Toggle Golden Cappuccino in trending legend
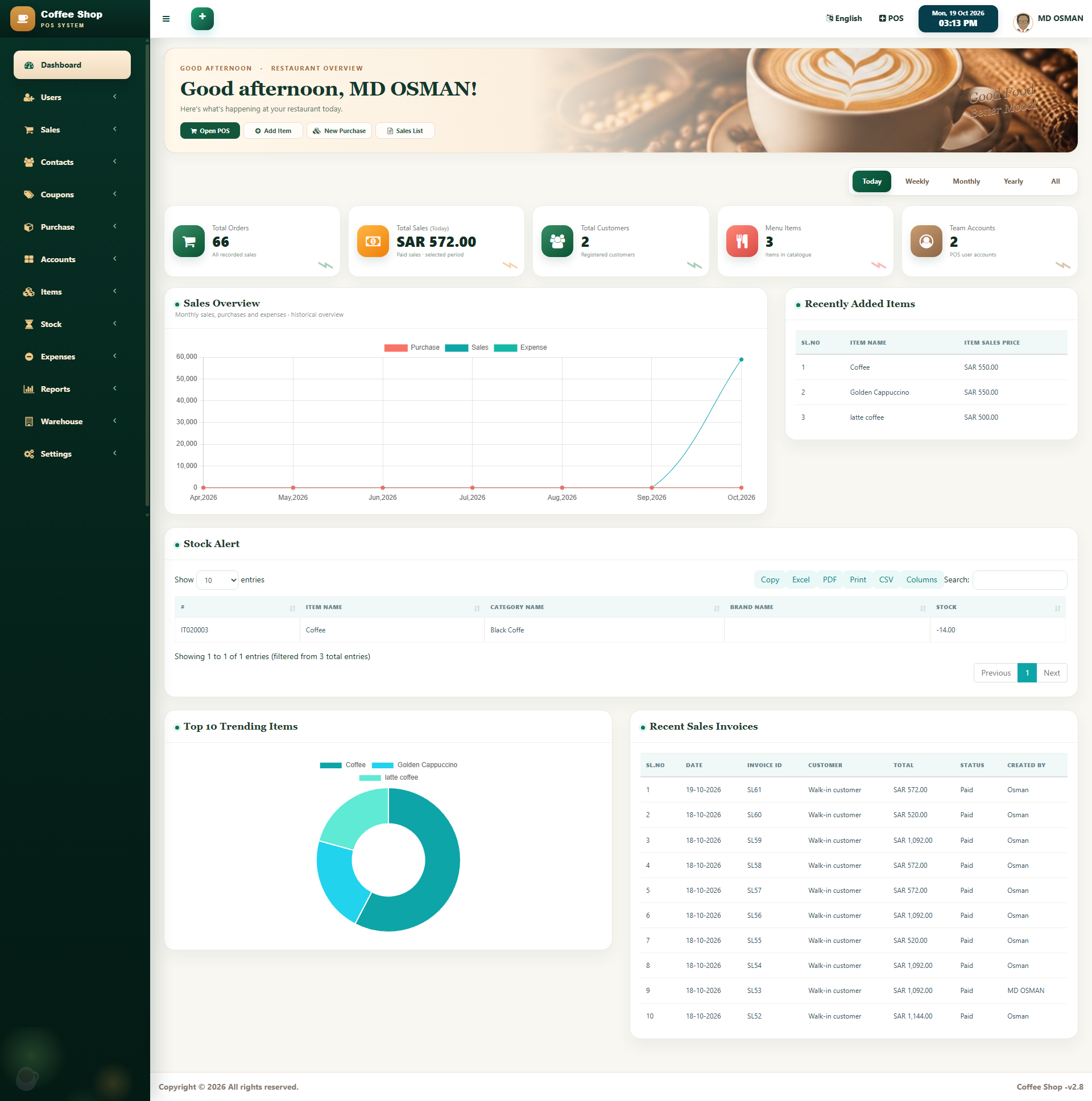Image resolution: width=1092 pixels, height=1101 pixels. pyautogui.click(x=415, y=765)
